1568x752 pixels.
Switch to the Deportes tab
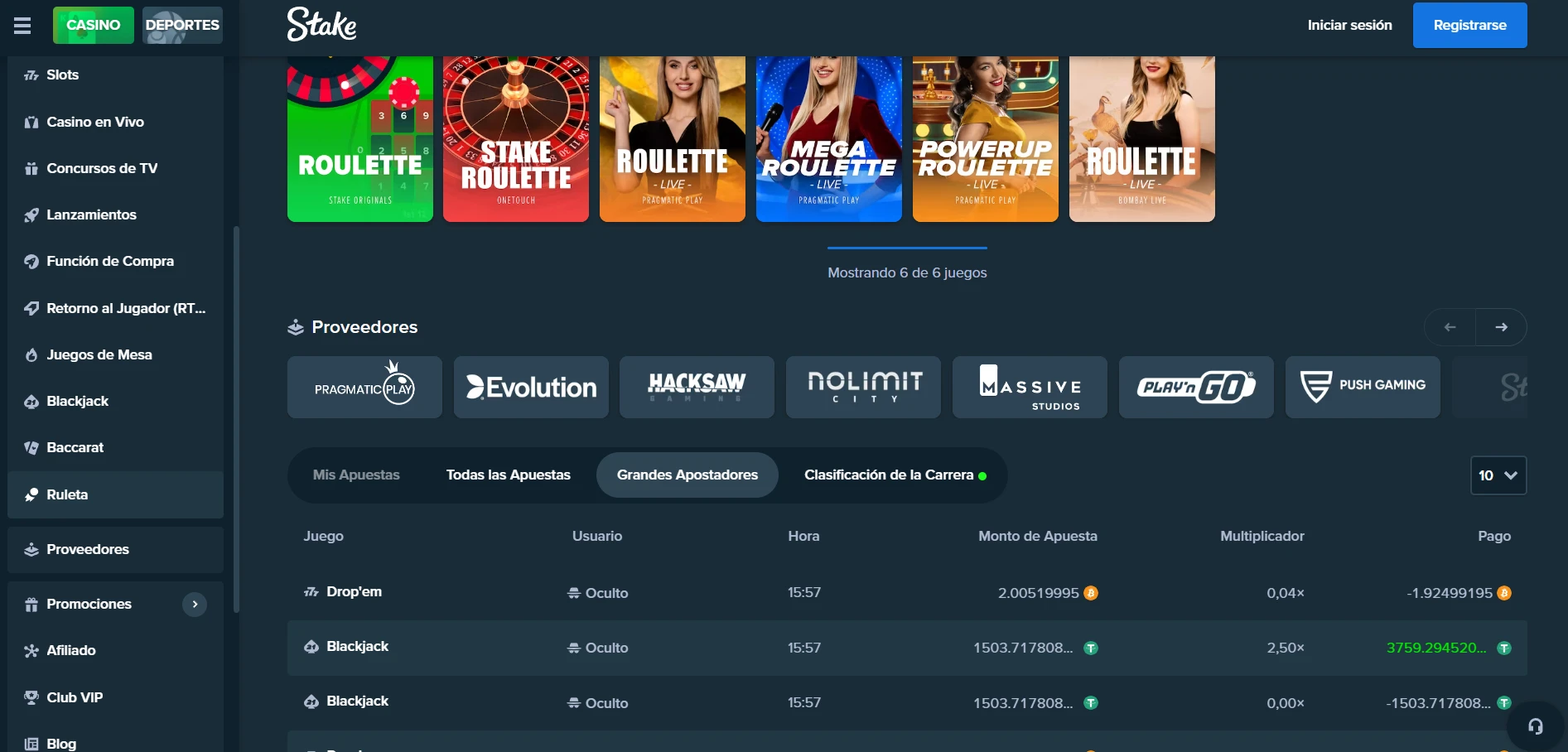182,25
